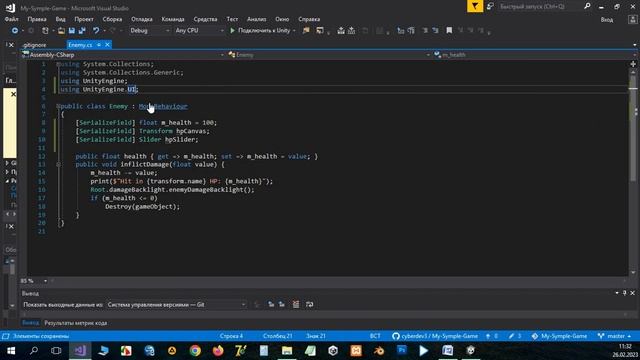Click the Save All icon
The width and height of the screenshot is (640, 360).
tap(82, 31)
